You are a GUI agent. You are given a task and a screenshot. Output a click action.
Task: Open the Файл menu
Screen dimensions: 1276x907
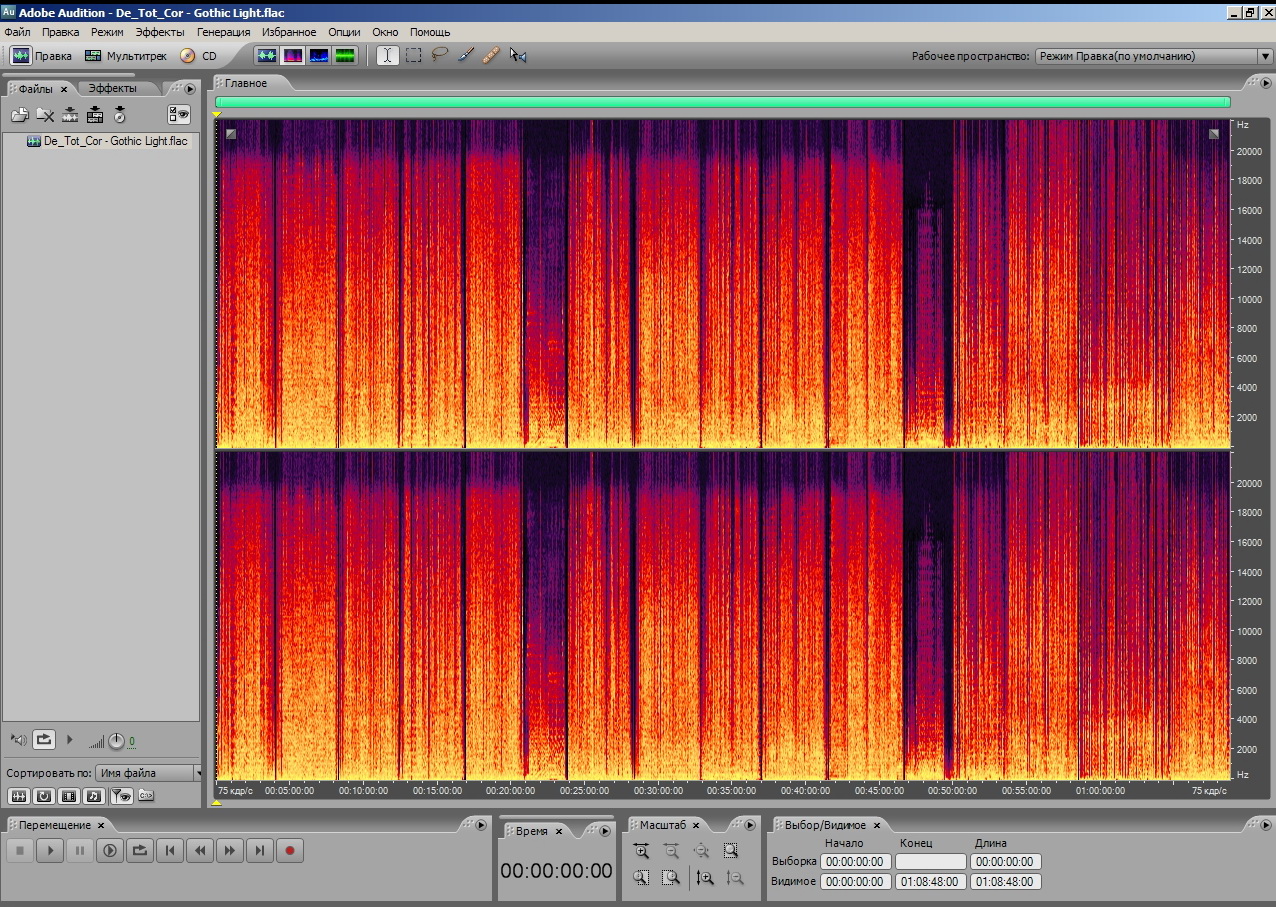coord(17,32)
